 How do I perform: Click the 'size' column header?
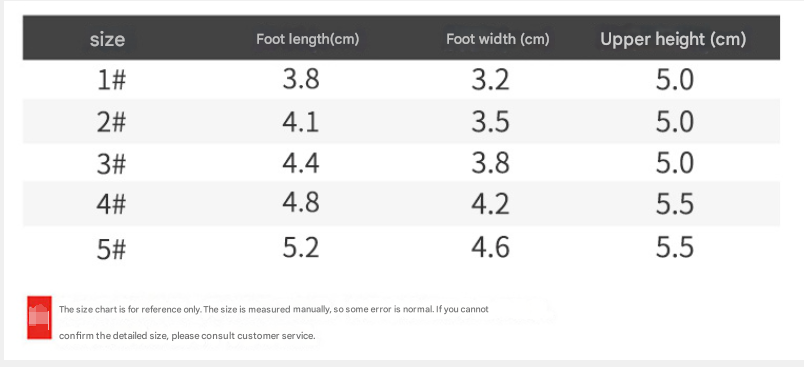click(107, 39)
